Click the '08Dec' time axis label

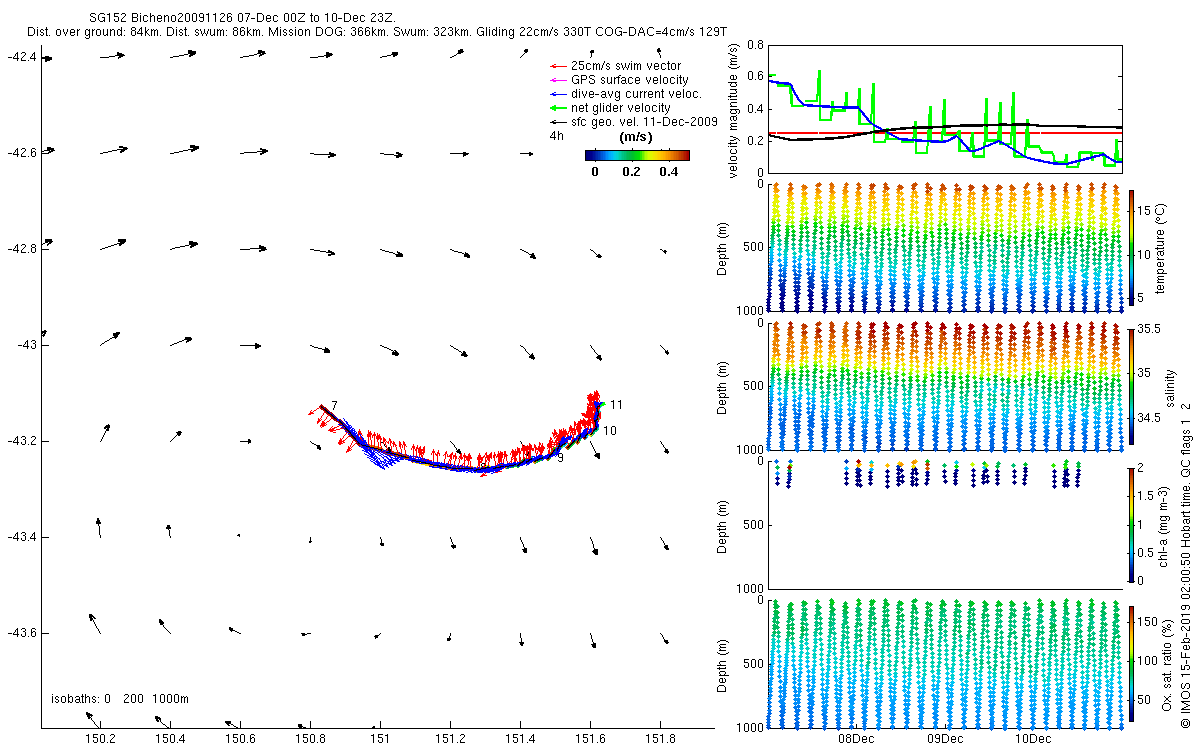pos(856,739)
